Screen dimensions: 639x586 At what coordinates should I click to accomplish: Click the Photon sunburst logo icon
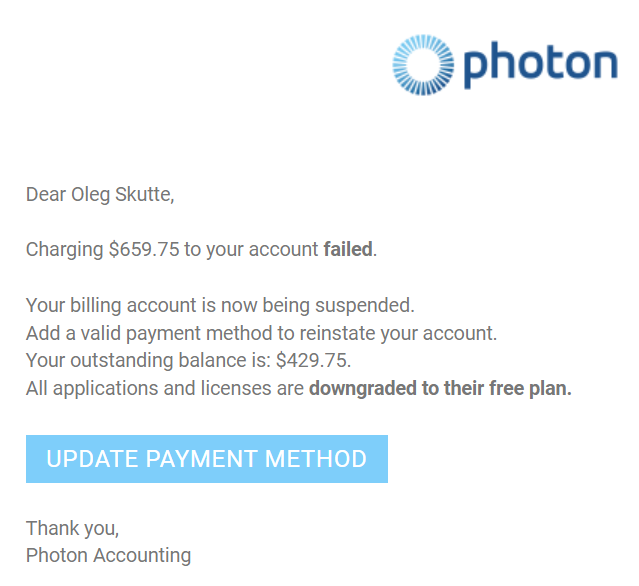point(423,65)
